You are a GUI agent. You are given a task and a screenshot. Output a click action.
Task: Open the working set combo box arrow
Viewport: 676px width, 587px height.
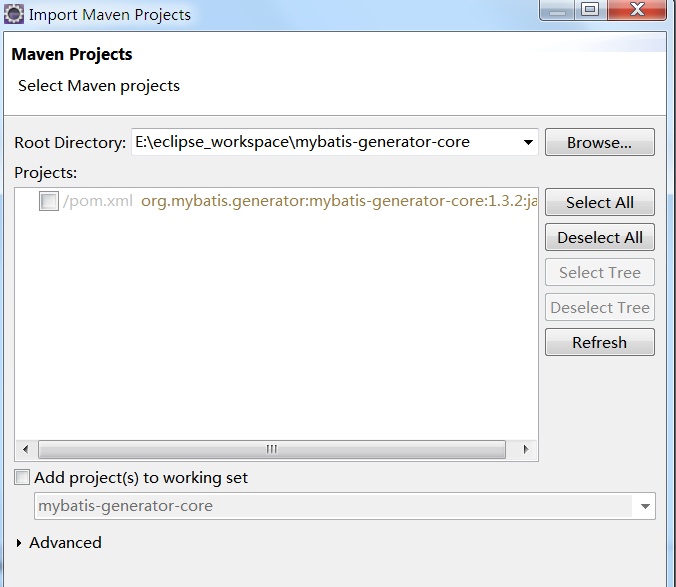tap(645, 506)
